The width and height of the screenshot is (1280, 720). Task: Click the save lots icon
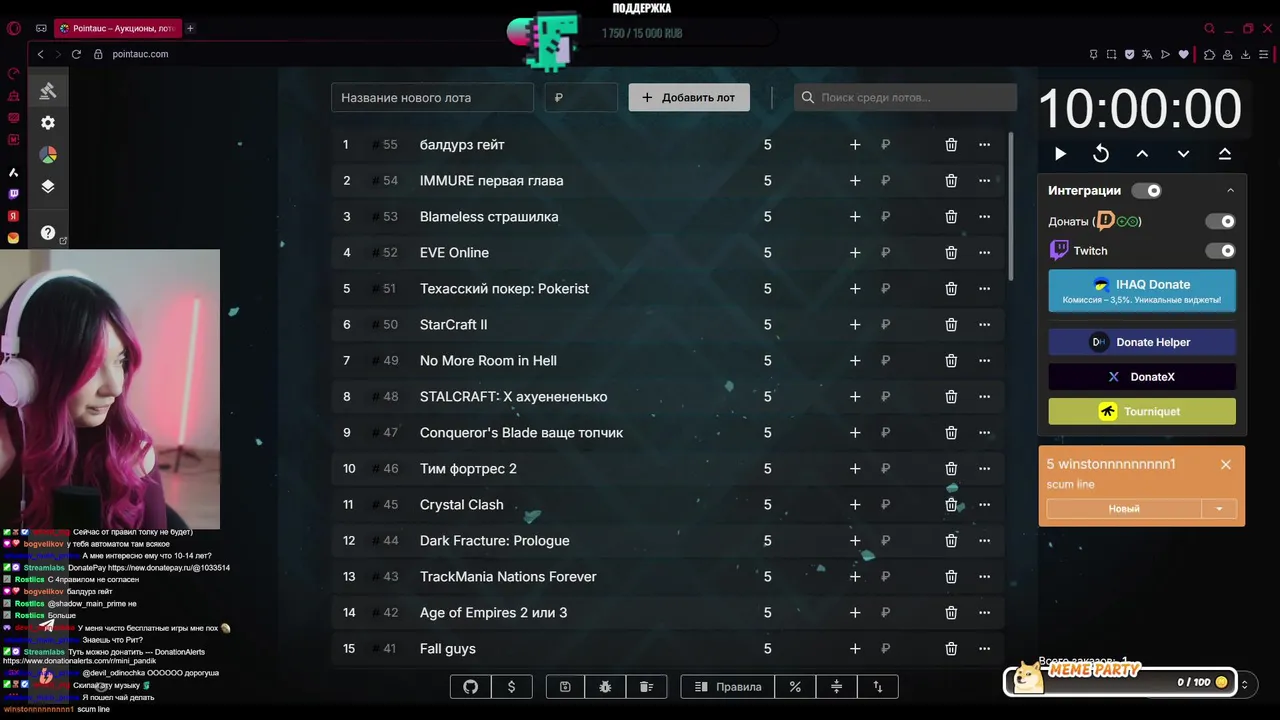[x=565, y=687]
